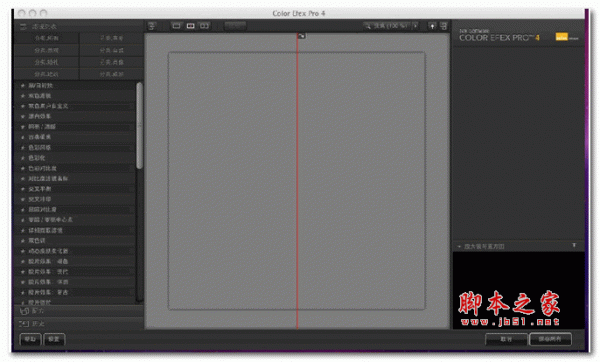The width and height of the screenshot is (600, 362).
Task: Click the yellow Nik logo badge
Action: (562, 37)
